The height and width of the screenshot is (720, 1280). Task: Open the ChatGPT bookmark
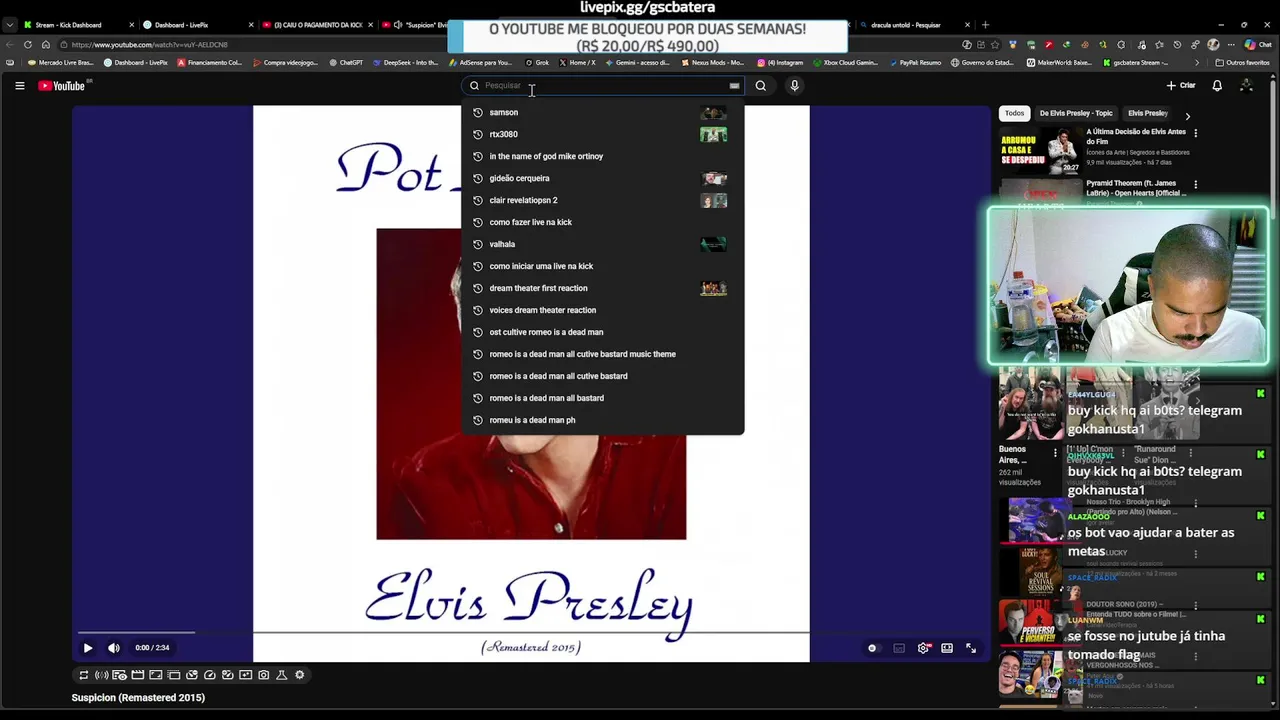pyautogui.click(x=346, y=63)
